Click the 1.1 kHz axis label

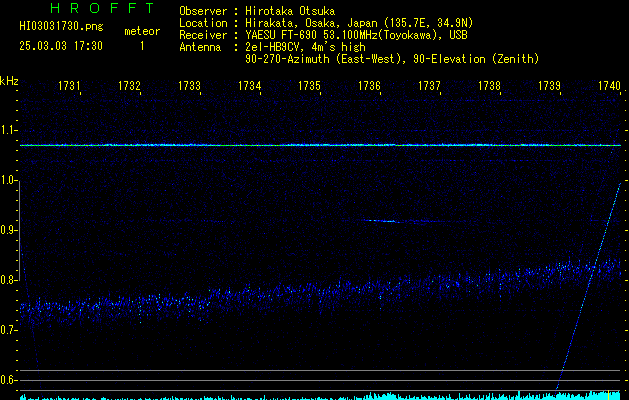click(8, 130)
